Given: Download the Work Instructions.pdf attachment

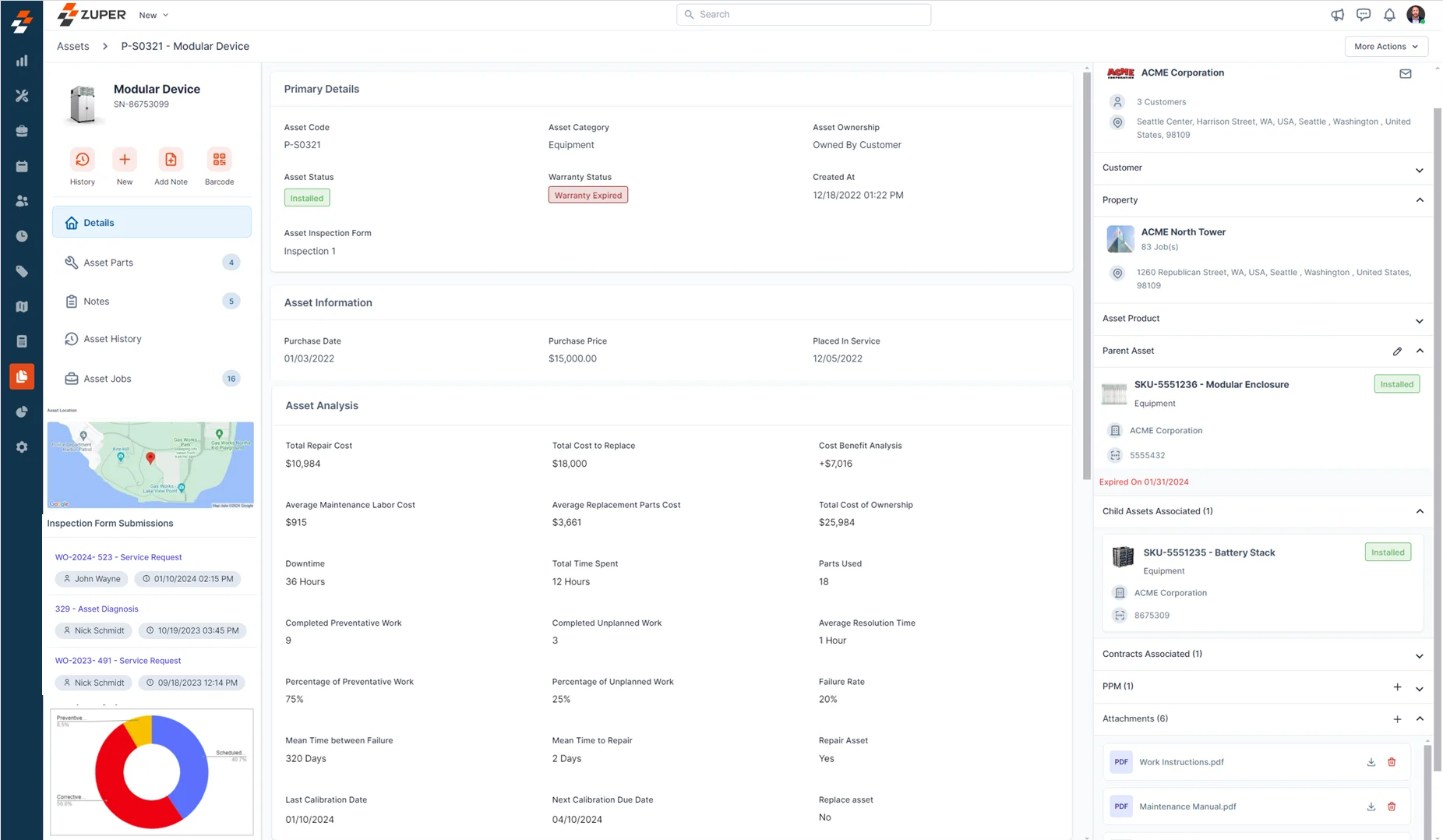Looking at the screenshot, I should 1371,762.
